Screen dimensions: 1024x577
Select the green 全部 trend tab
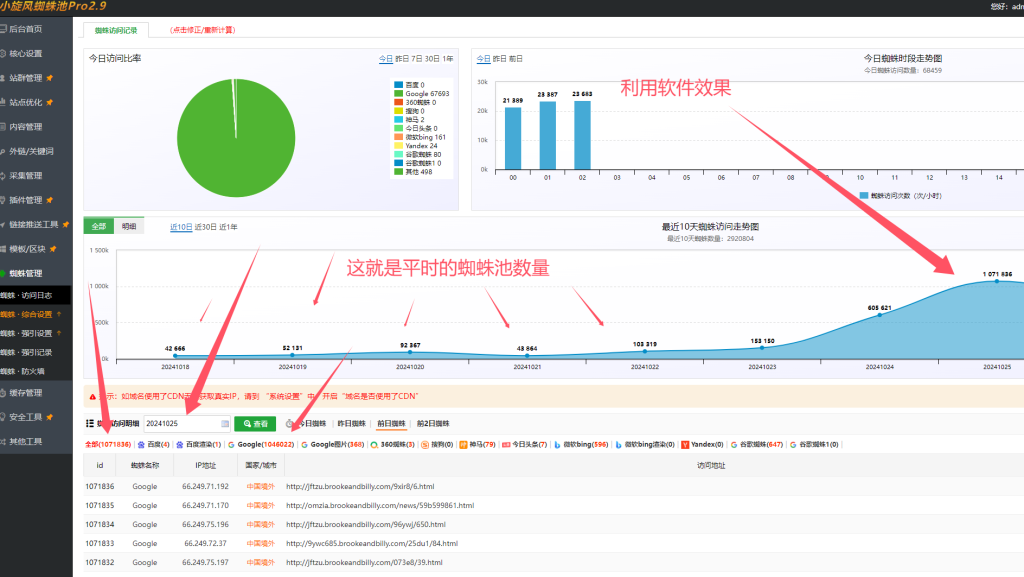pyautogui.click(x=99, y=226)
